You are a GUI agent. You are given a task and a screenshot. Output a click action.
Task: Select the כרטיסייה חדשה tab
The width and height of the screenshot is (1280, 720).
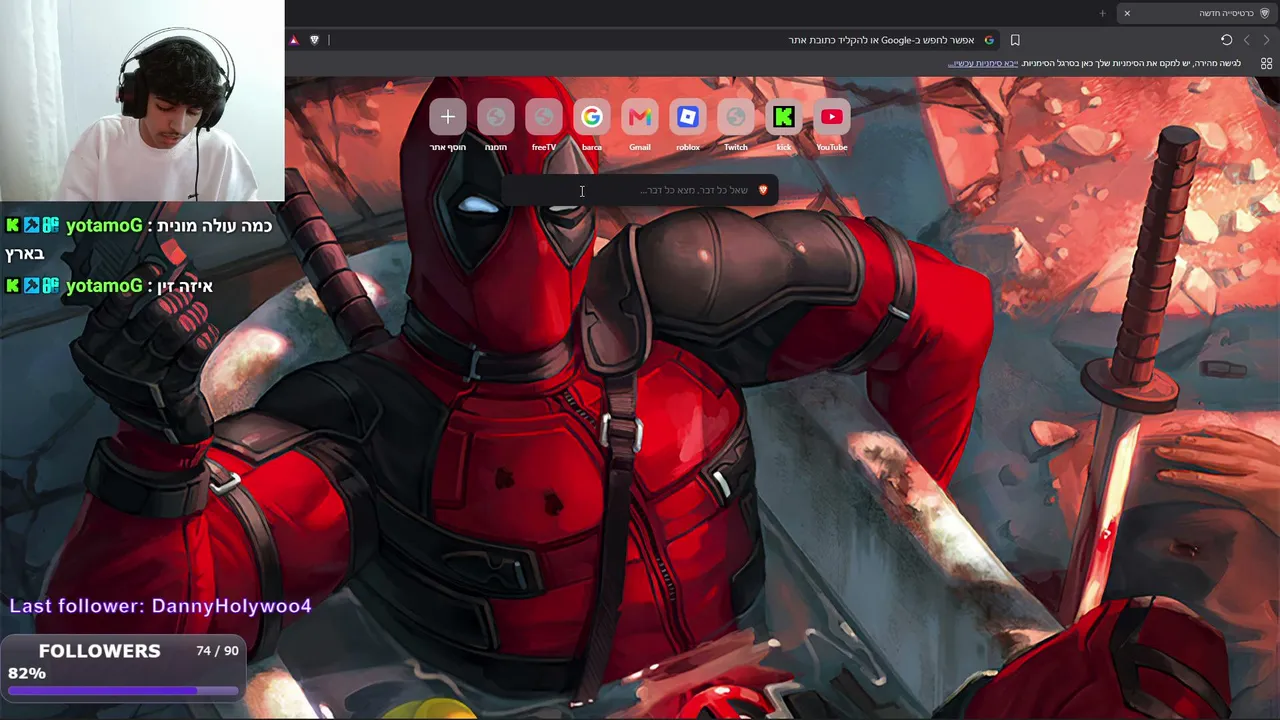1197,13
